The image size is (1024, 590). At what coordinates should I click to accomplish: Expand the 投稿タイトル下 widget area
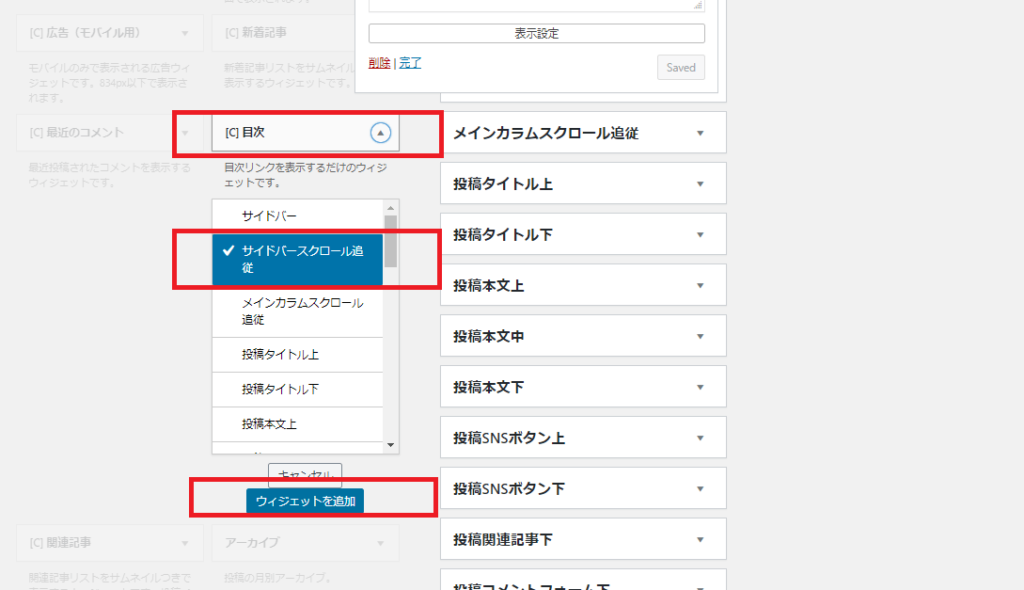[x=700, y=235]
